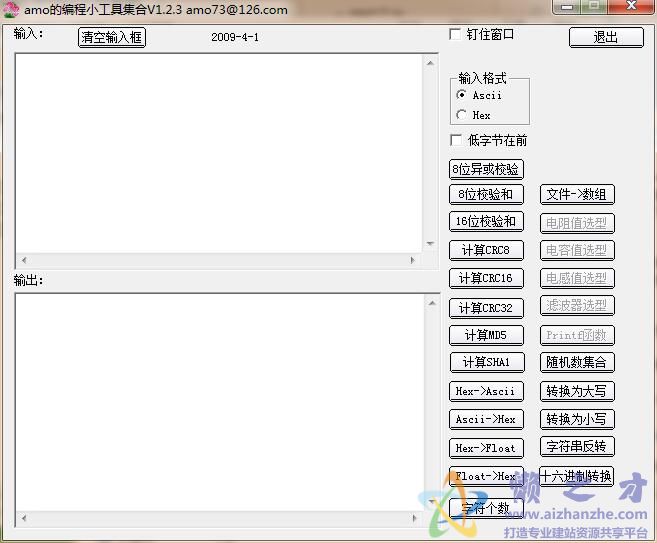This screenshot has height=543, width=657.
Task: Click the 计算SHA1 button
Action: tap(487, 362)
